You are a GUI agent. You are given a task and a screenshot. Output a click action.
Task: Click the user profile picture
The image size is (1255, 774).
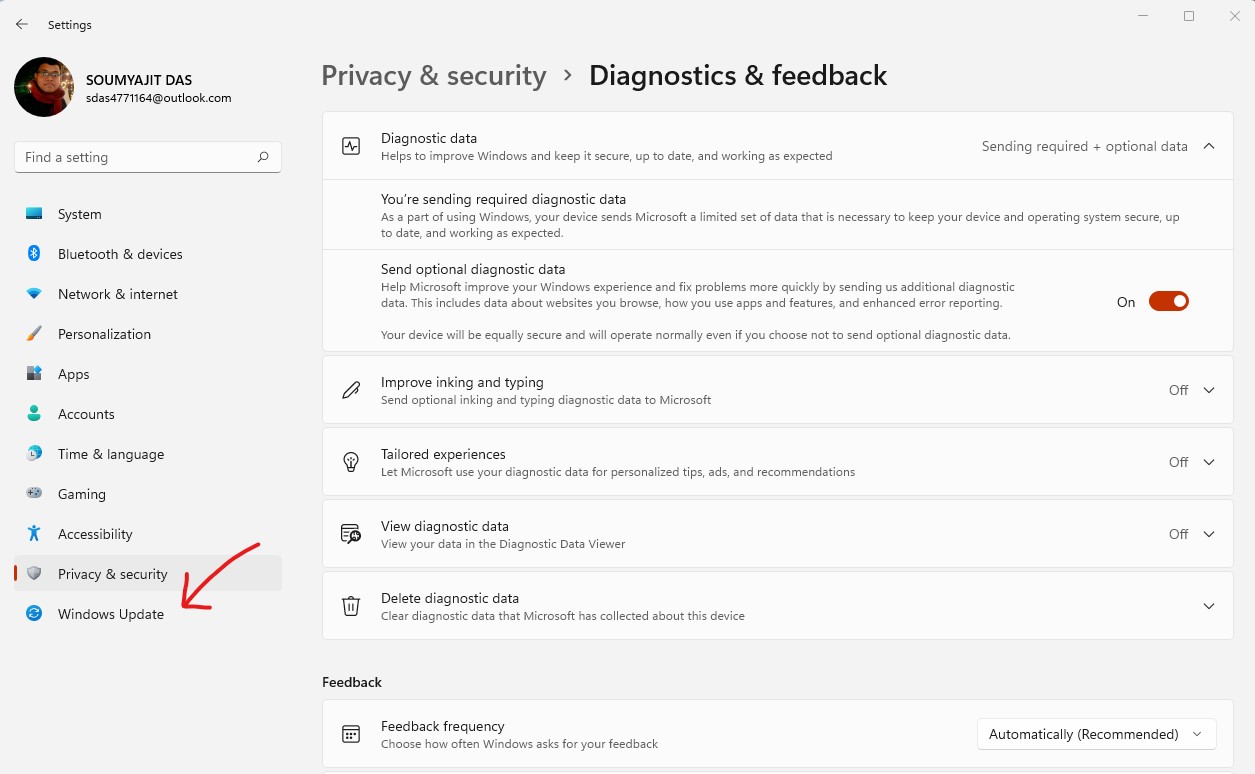[x=44, y=87]
